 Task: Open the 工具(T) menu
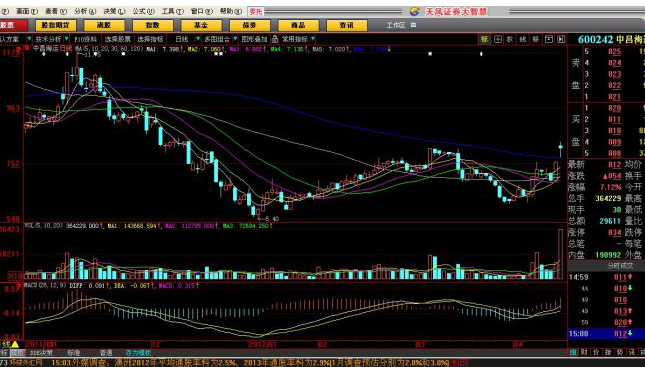coord(172,12)
